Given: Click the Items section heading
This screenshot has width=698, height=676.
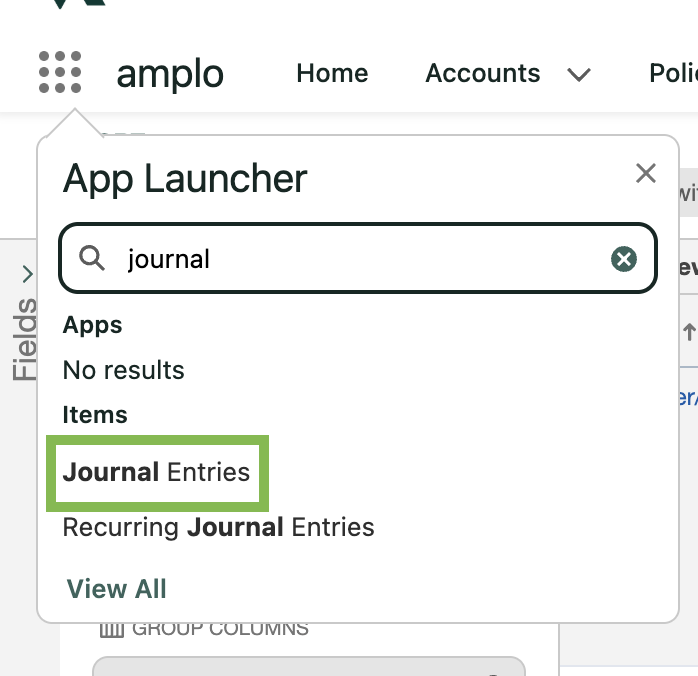Looking at the screenshot, I should tap(95, 415).
